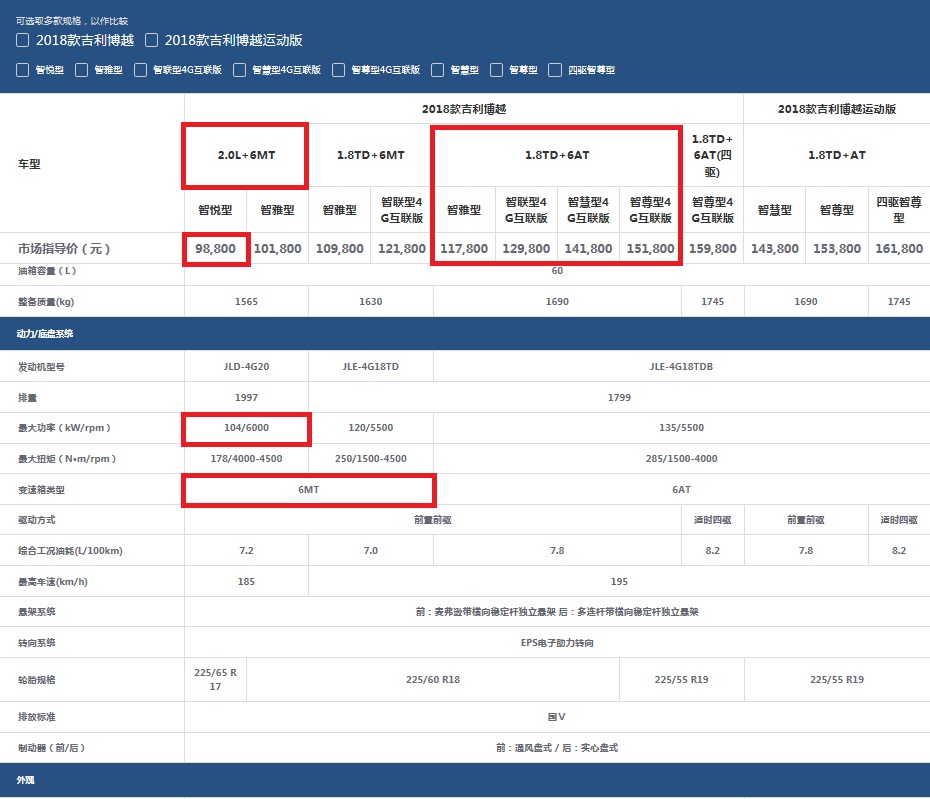The image size is (930, 799).
Task: Tick the 智悦型 trim checkbox
Action: point(23,70)
